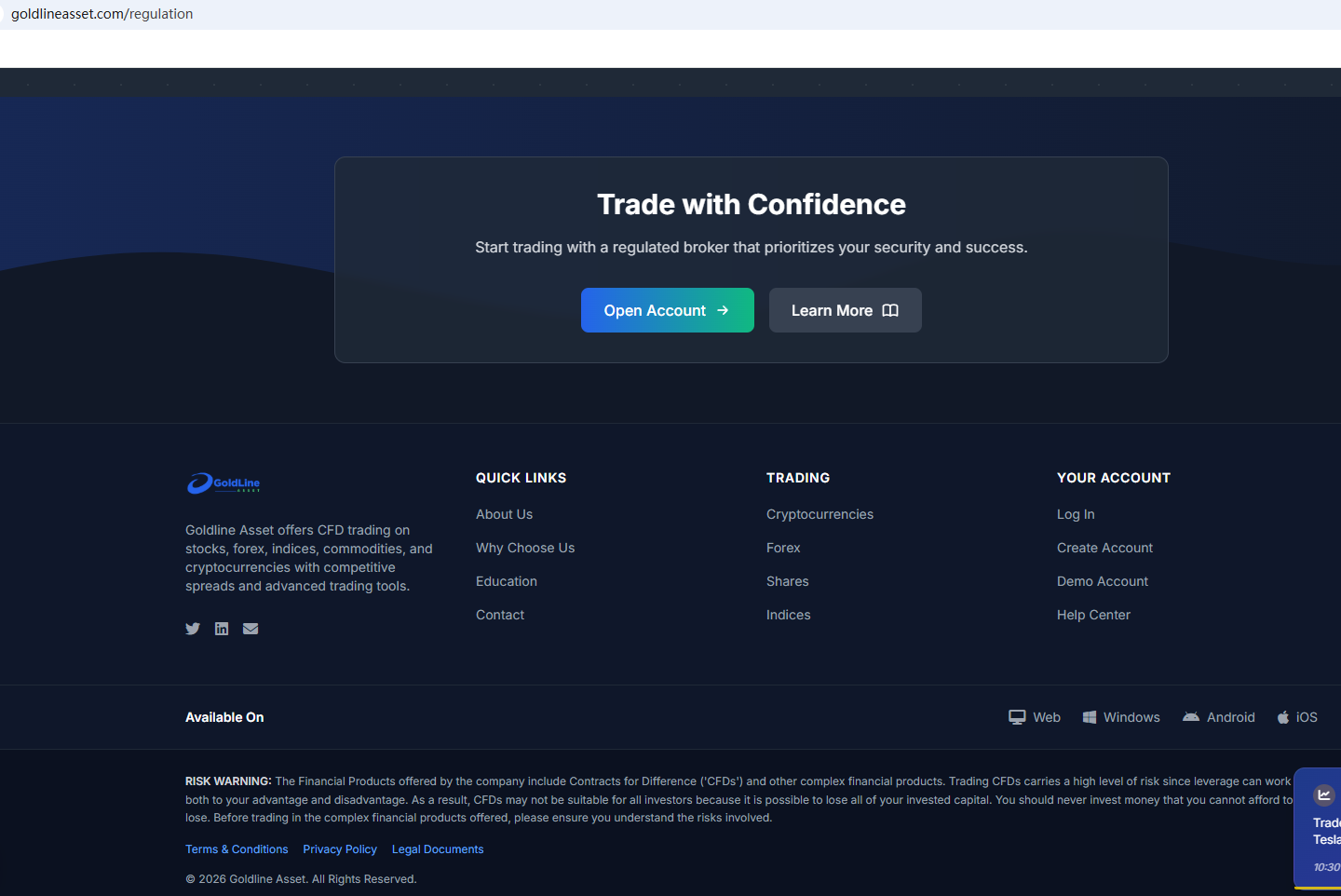Viewport: 1341px width, 896px height.
Task: Open the Cryptocurrencies trading link
Action: pyautogui.click(x=819, y=514)
